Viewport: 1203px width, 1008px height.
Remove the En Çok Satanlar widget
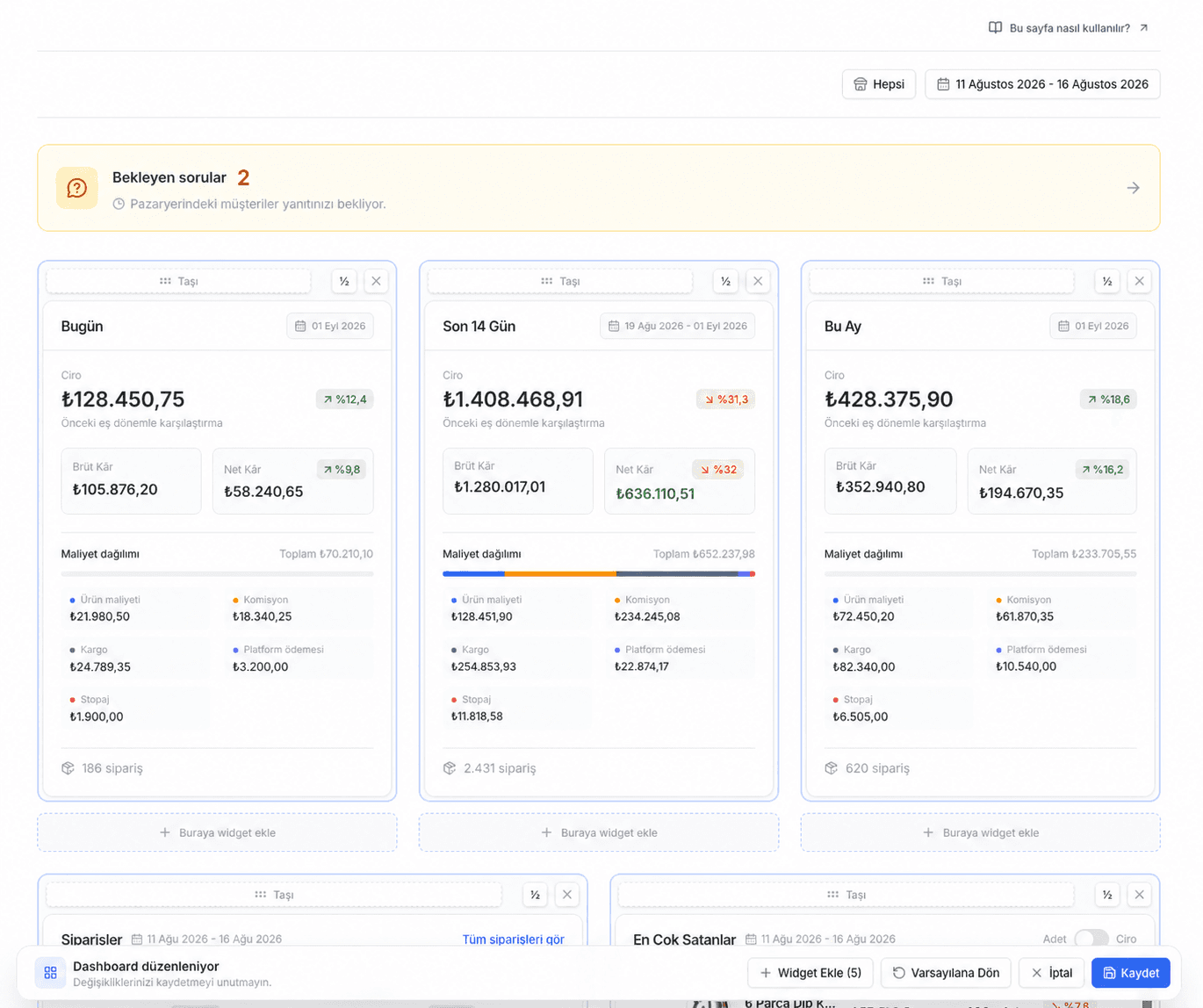pos(1139,895)
